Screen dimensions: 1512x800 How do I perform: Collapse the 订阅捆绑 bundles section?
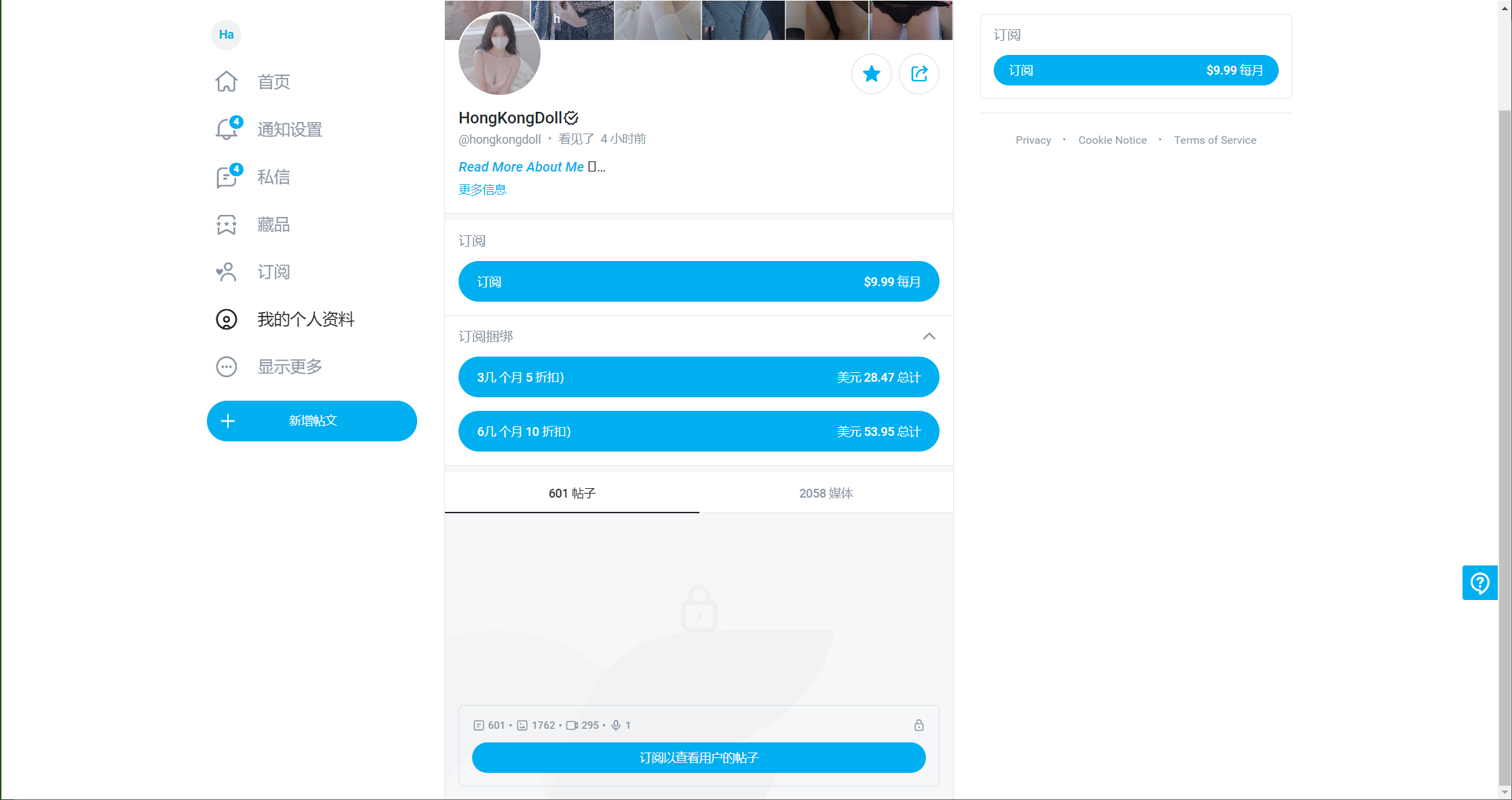tap(929, 336)
